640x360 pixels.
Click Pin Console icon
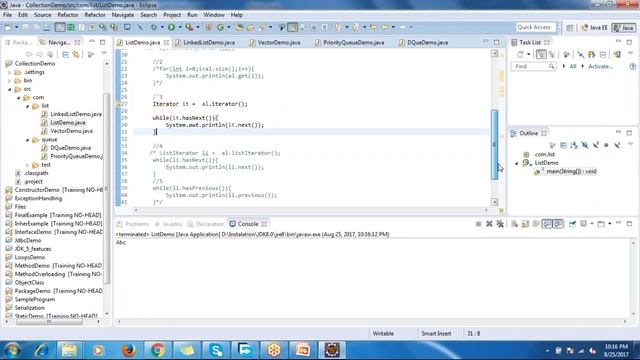point(572,224)
